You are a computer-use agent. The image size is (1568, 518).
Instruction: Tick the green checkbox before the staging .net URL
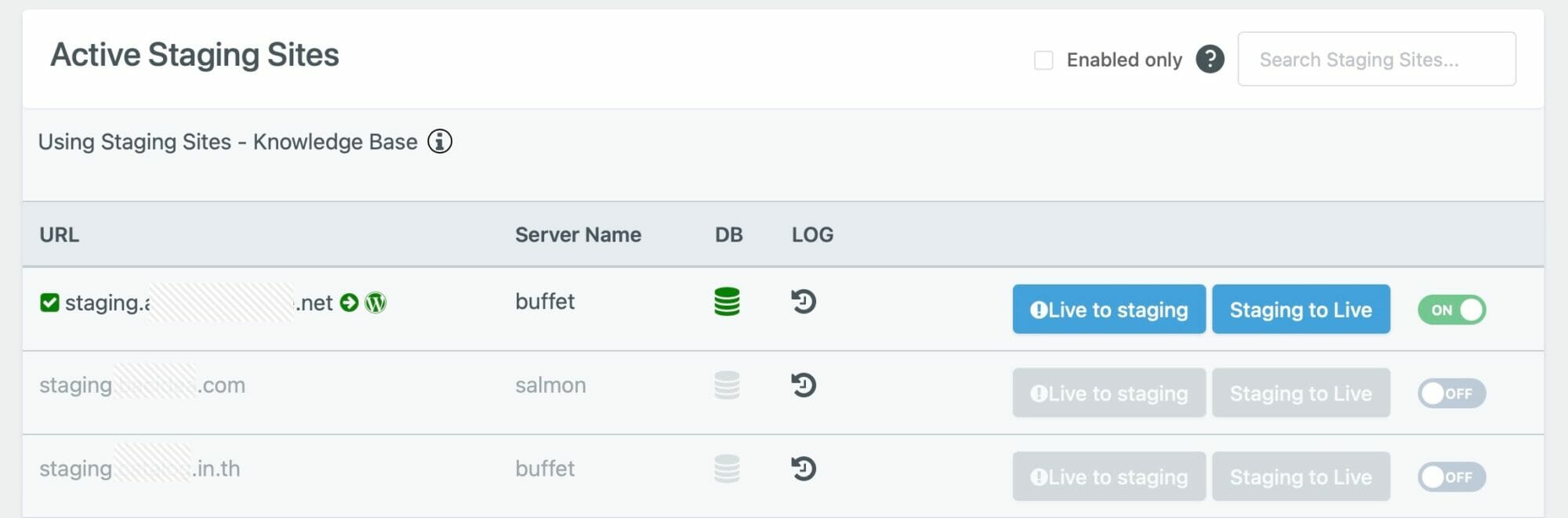point(49,302)
